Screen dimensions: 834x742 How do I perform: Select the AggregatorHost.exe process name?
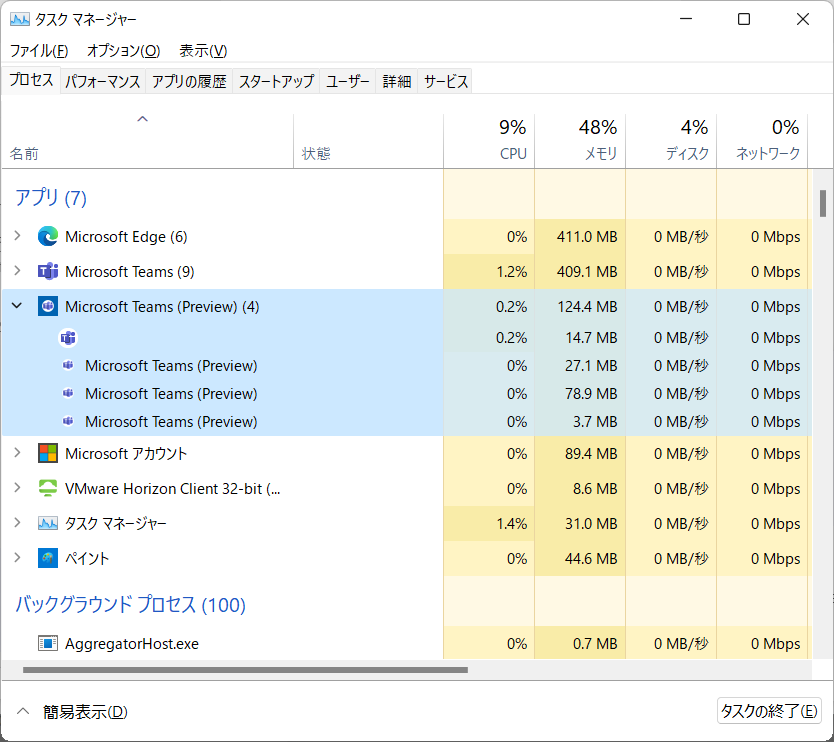131,644
